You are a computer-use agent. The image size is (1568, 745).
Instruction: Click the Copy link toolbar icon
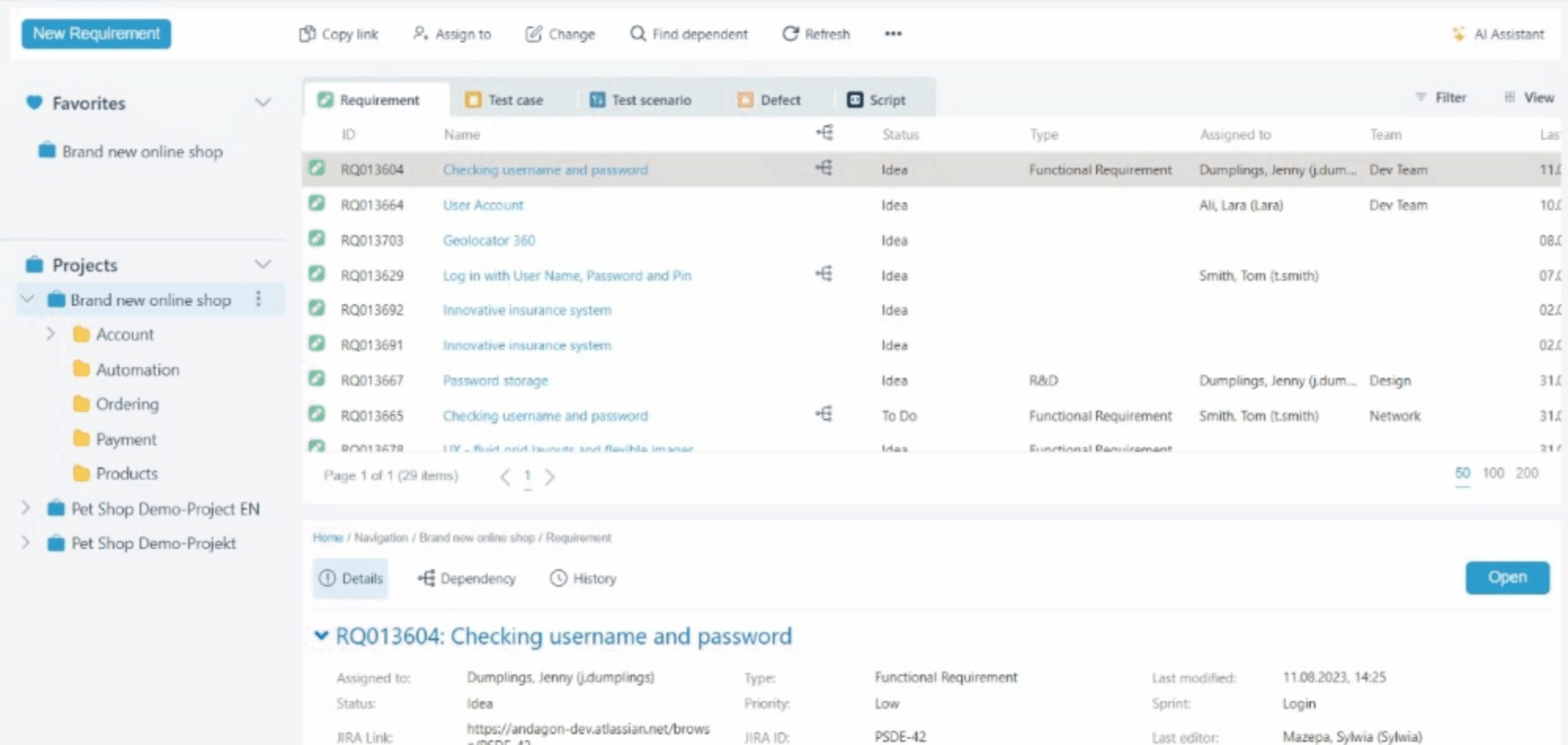coord(307,34)
